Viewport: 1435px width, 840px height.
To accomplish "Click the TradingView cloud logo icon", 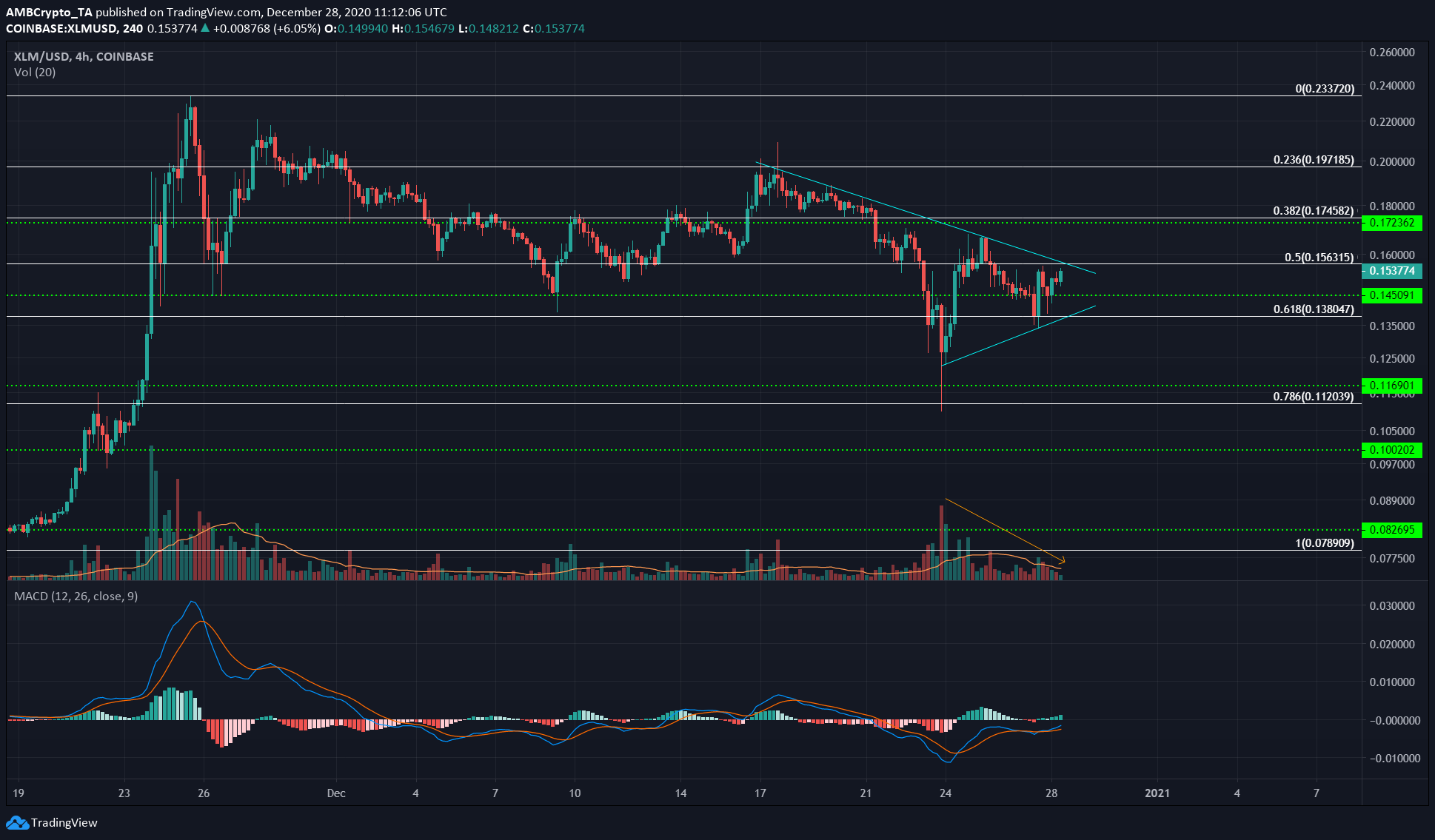I will pyautogui.click(x=17, y=822).
